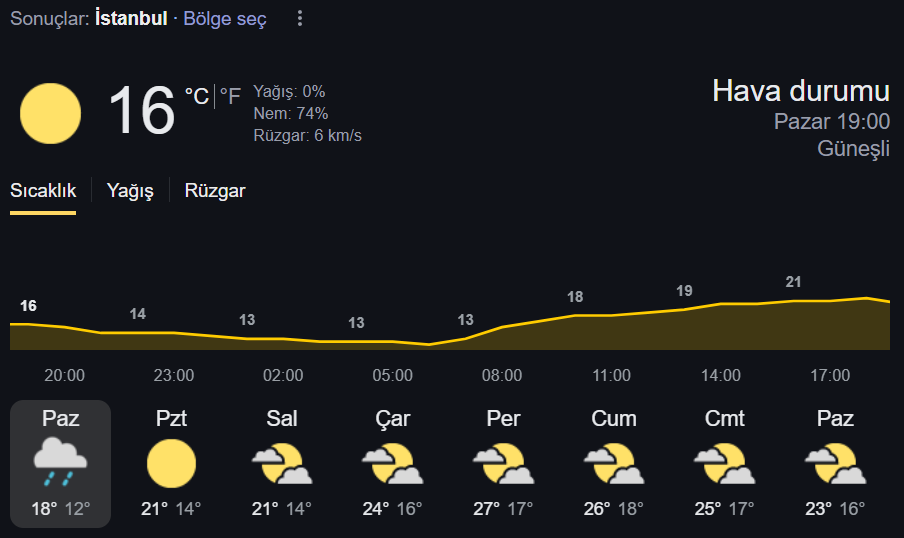Pick the Çar partly cloudy forecast
The image size is (904, 538).
click(393, 464)
